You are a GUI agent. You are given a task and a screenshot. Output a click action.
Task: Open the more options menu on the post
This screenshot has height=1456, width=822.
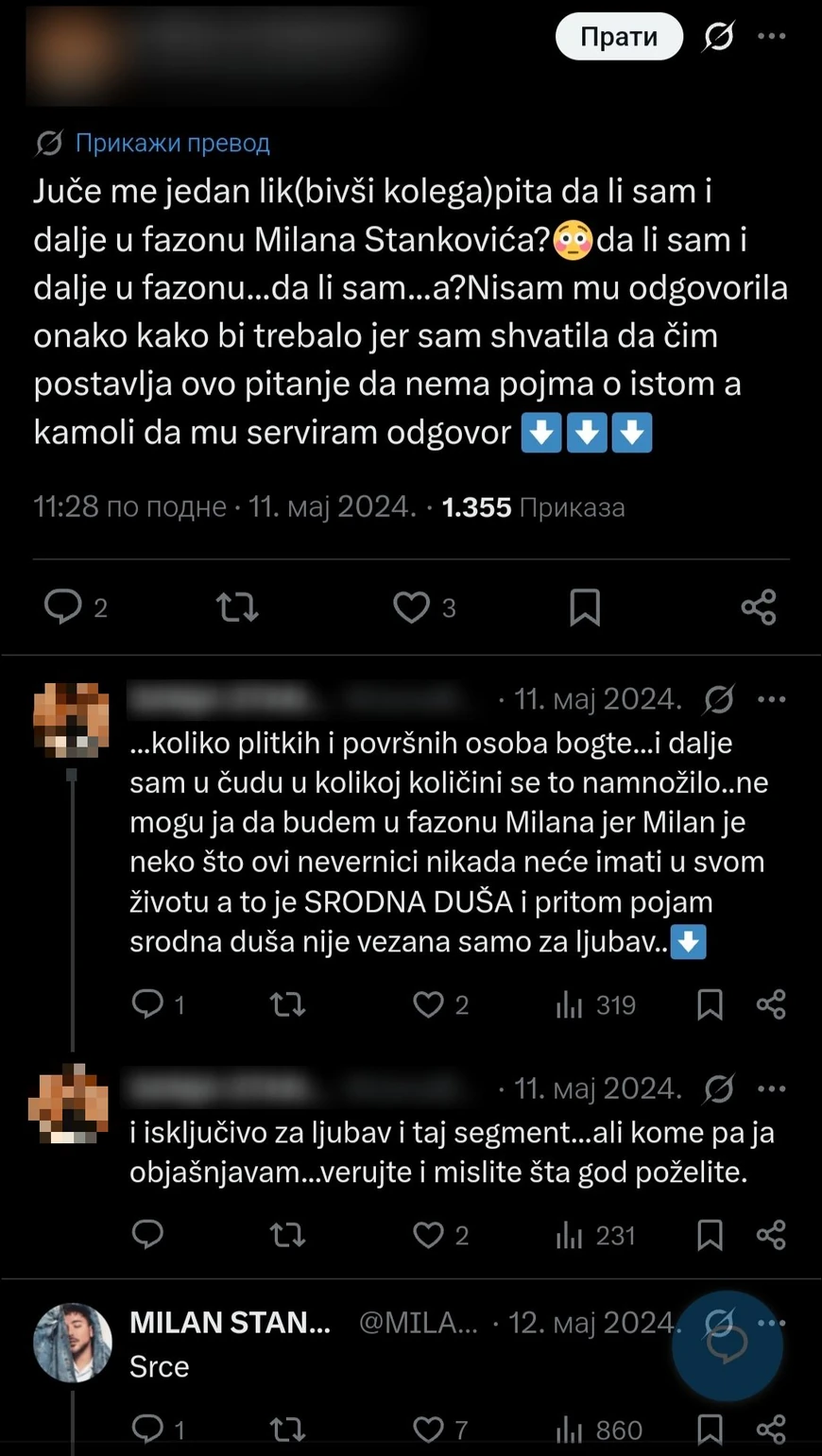pyautogui.click(x=772, y=36)
